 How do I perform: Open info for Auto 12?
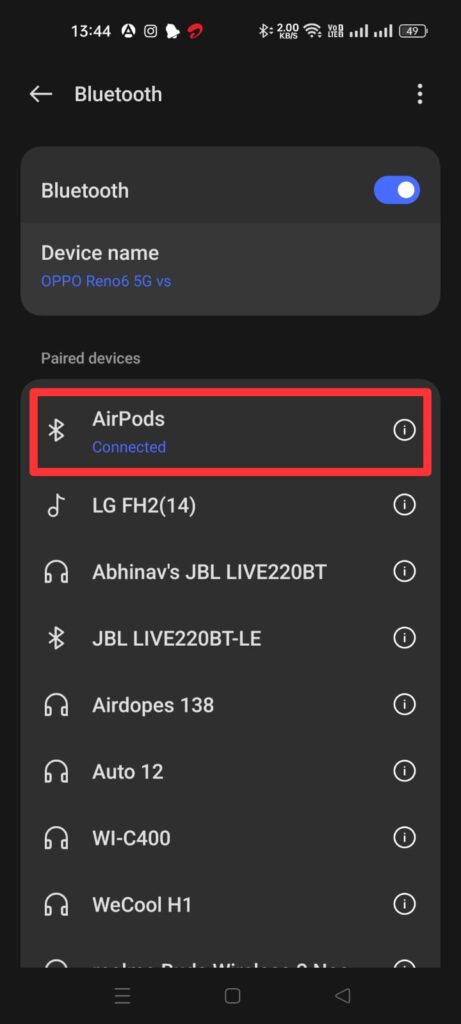pos(404,771)
